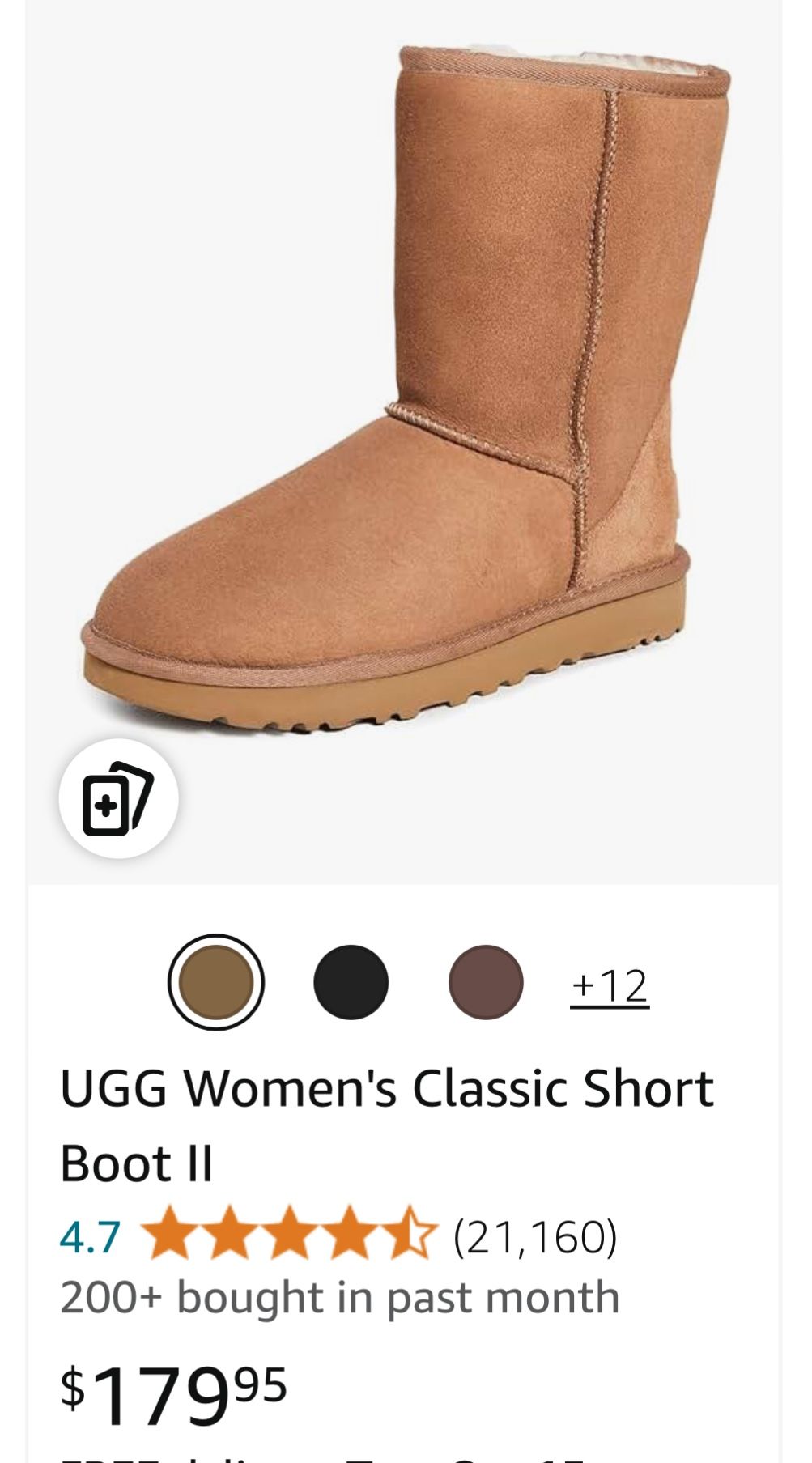Tap the cut-off delivery text at bottom
812x1463 pixels.
pyautogui.click(x=324, y=1457)
